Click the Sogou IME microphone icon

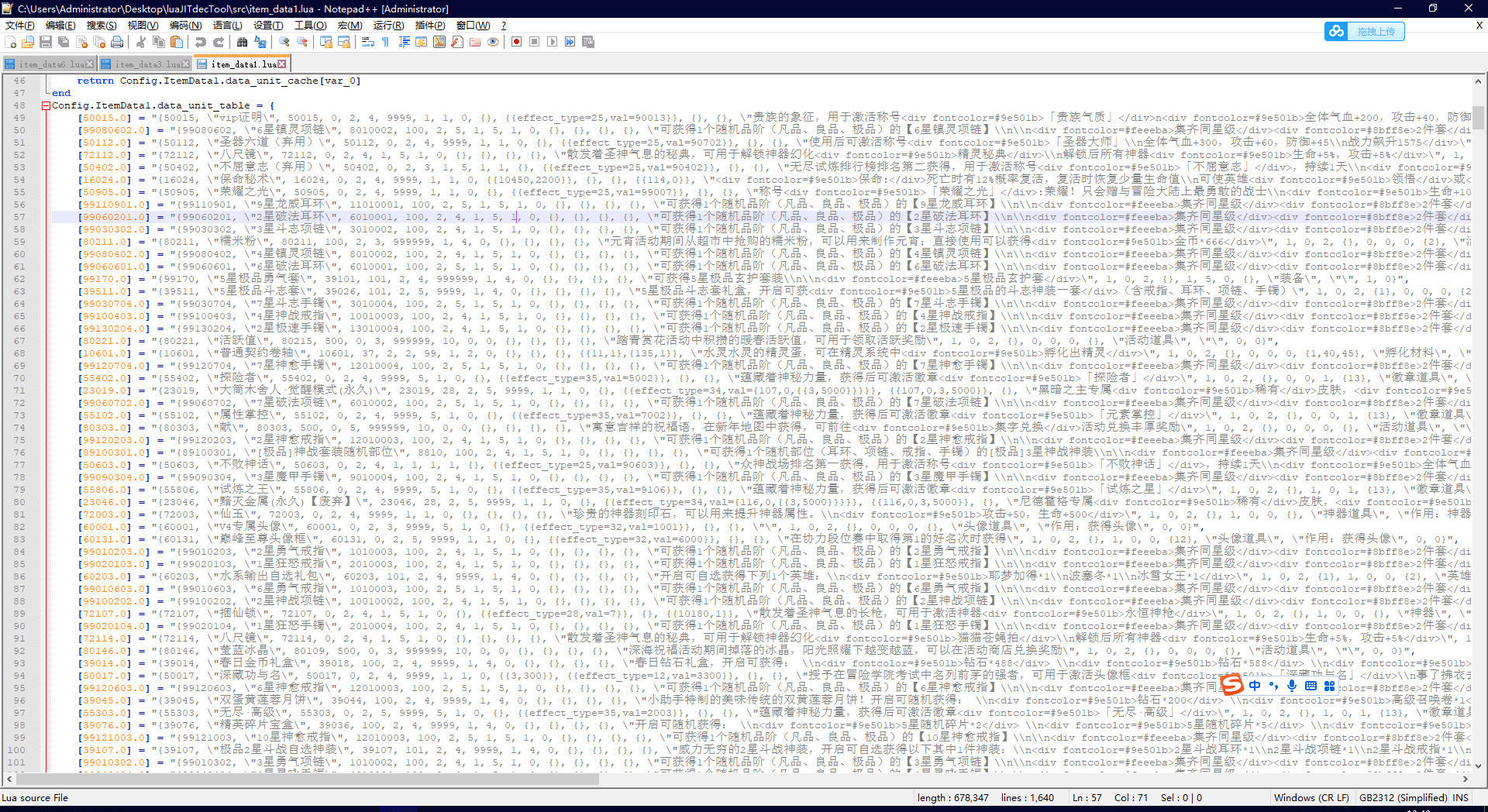pyautogui.click(x=1292, y=686)
